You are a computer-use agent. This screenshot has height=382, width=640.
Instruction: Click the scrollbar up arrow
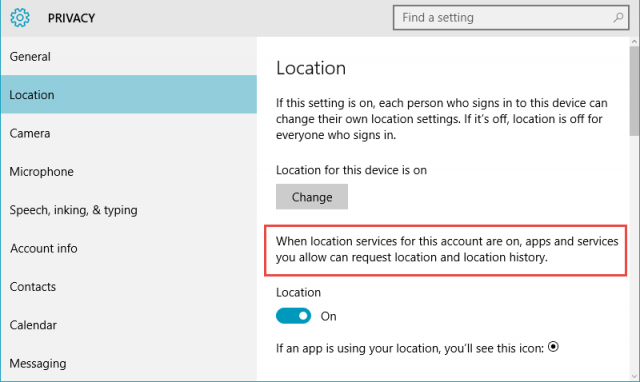(x=634, y=42)
